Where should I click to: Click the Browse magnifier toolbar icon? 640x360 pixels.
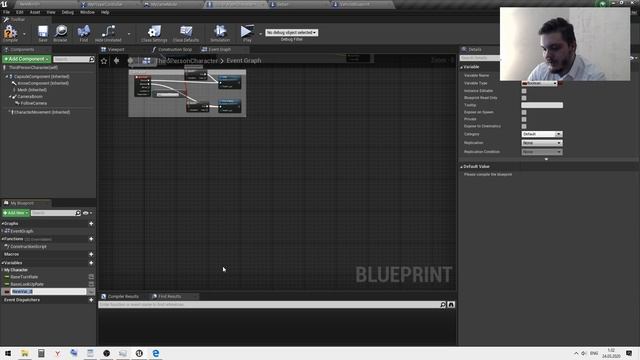(60, 33)
